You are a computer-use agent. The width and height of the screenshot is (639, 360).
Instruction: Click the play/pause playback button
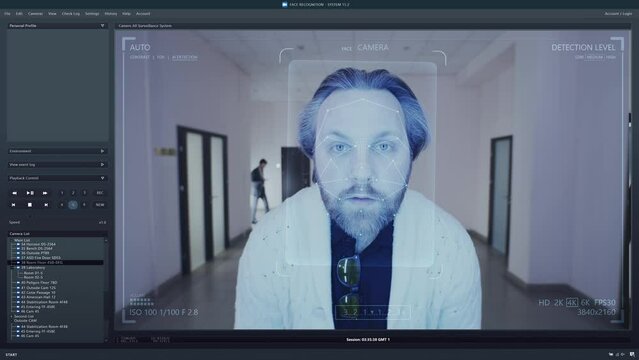pyautogui.click(x=30, y=193)
